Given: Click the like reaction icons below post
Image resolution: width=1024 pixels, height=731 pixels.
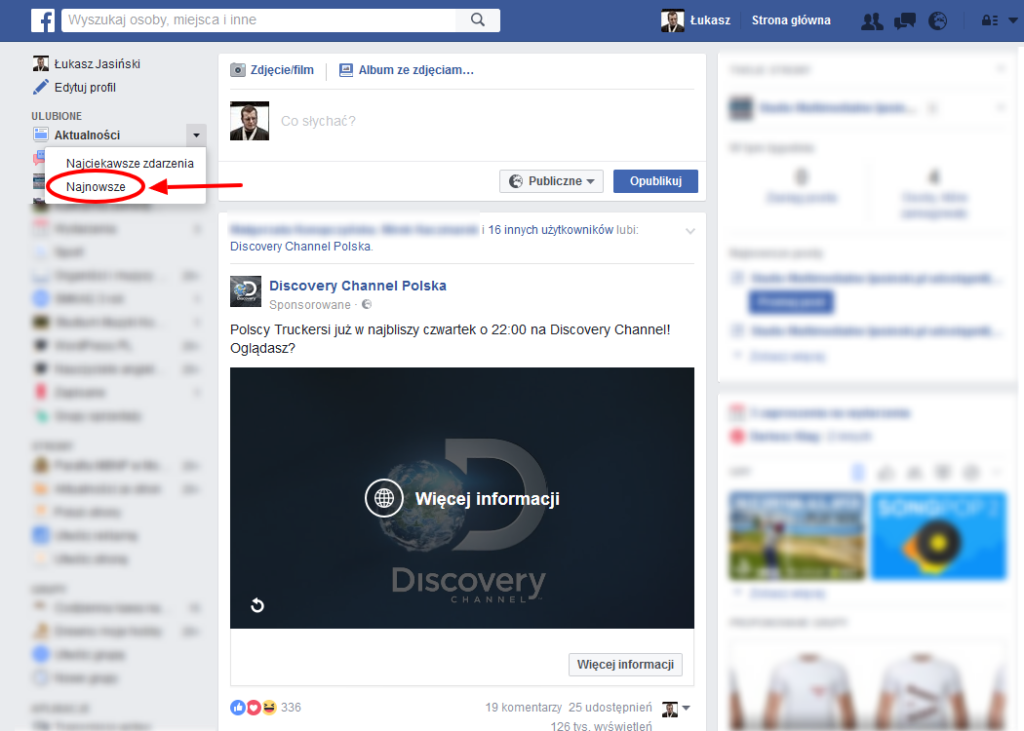Looking at the screenshot, I should 254,707.
